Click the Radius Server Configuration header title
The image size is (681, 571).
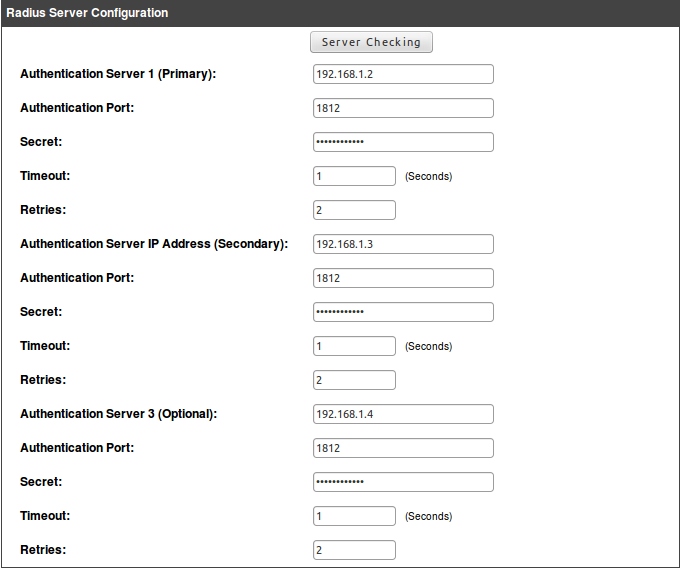tap(87, 13)
